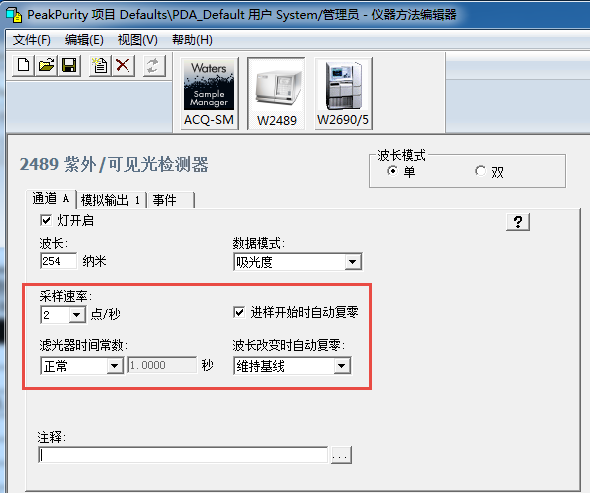590x493 pixels.
Task: Toggle the 灯开启 checkbox
Action: coord(46,220)
